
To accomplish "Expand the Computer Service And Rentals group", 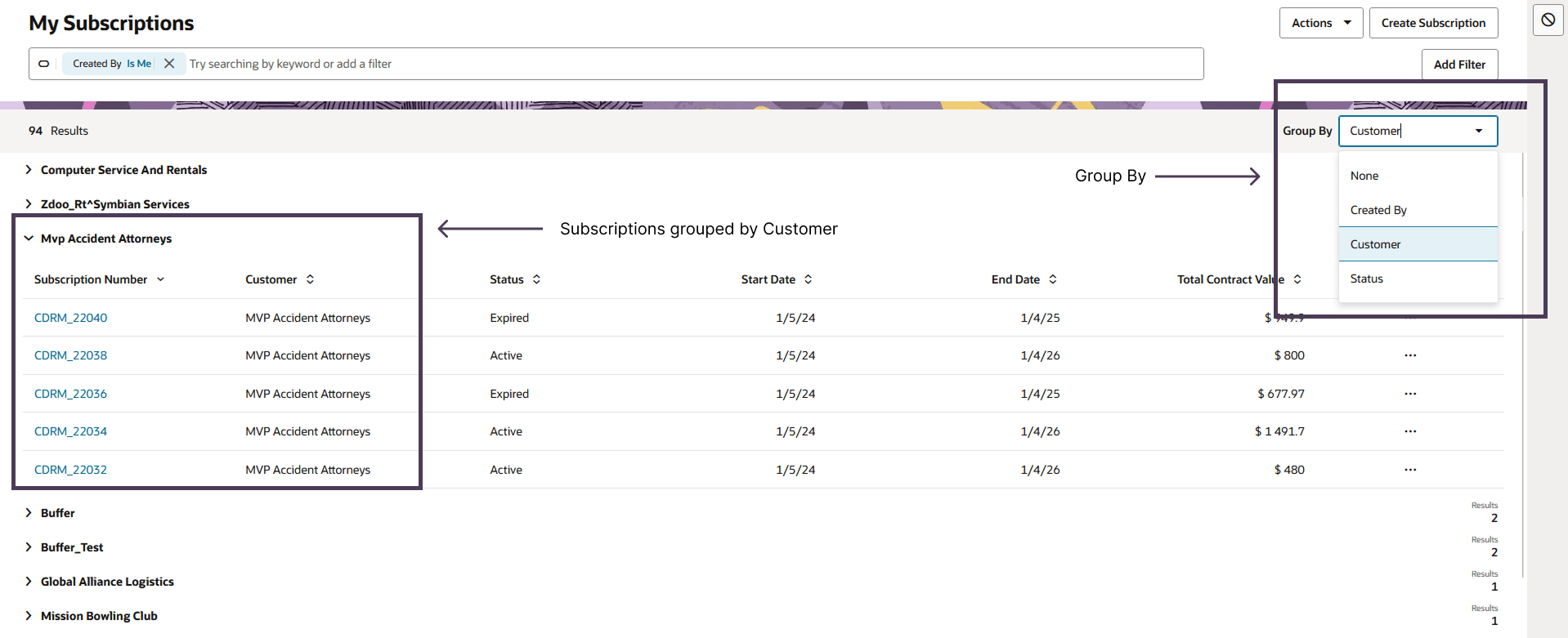I will tap(29, 170).
